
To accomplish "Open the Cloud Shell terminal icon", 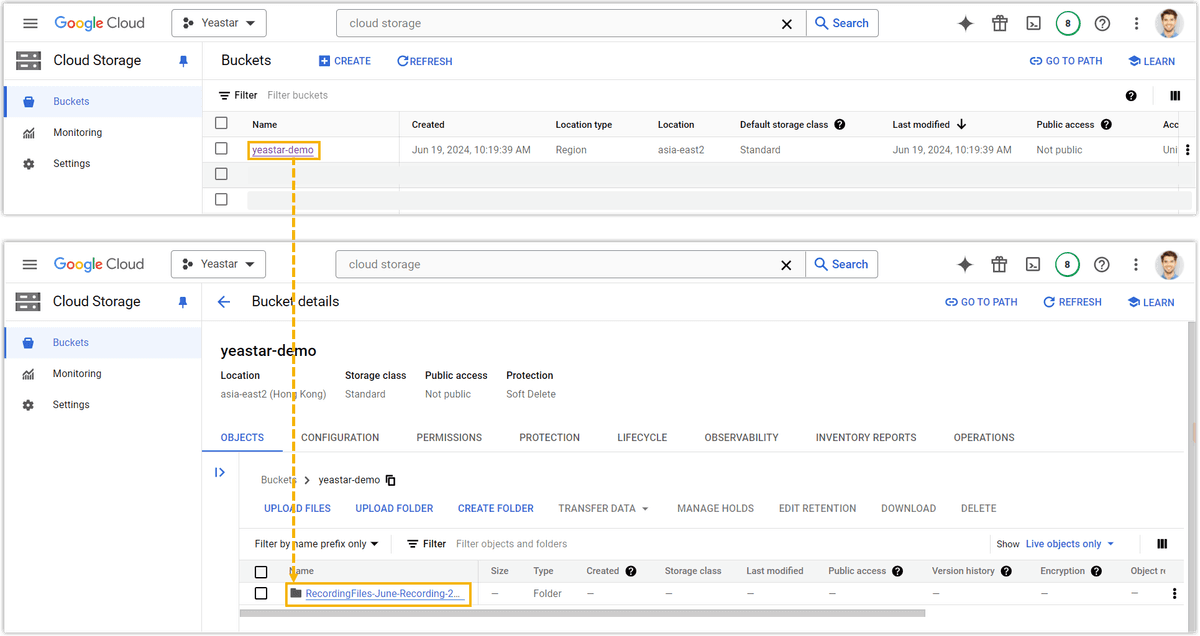I will click(x=1033, y=23).
